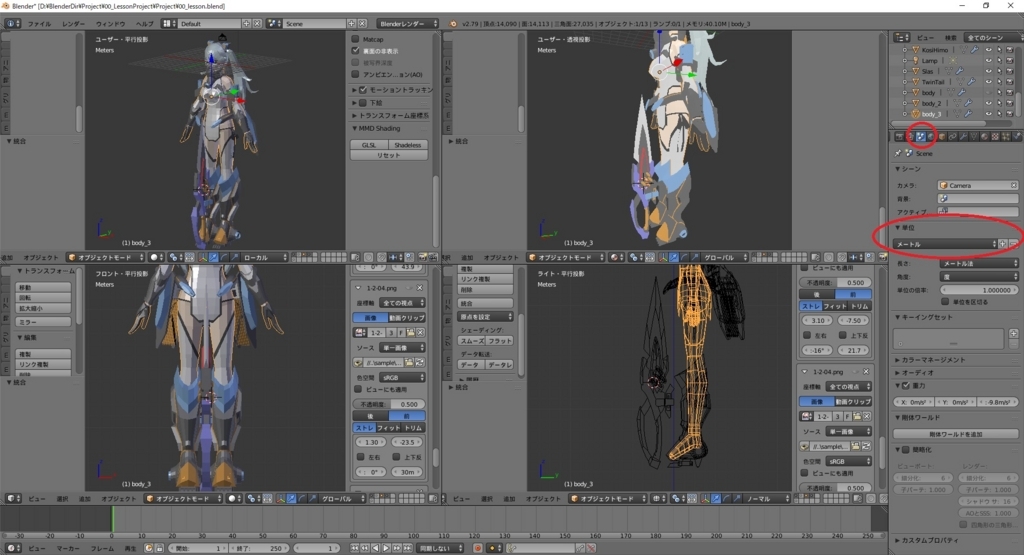Viewport: 1024px width, 555px height.
Task: Toggle the Ambient Occlusion (AO) checkbox
Action: [x=356, y=74]
